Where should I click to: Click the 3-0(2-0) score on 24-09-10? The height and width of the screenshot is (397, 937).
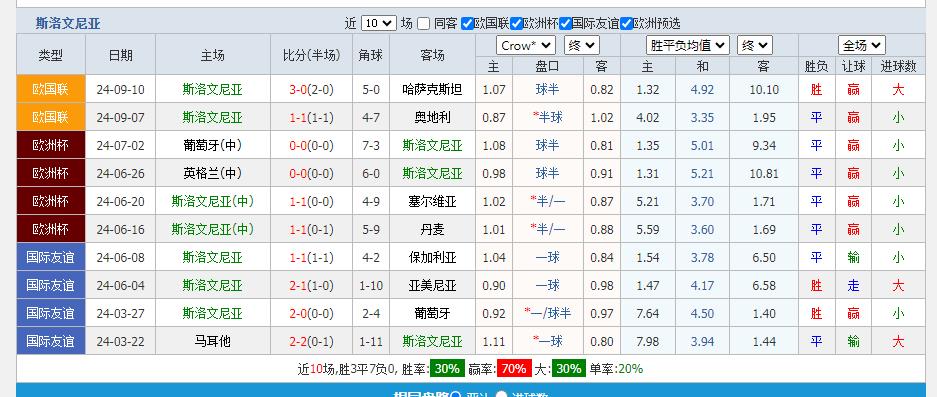click(x=311, y=90)
